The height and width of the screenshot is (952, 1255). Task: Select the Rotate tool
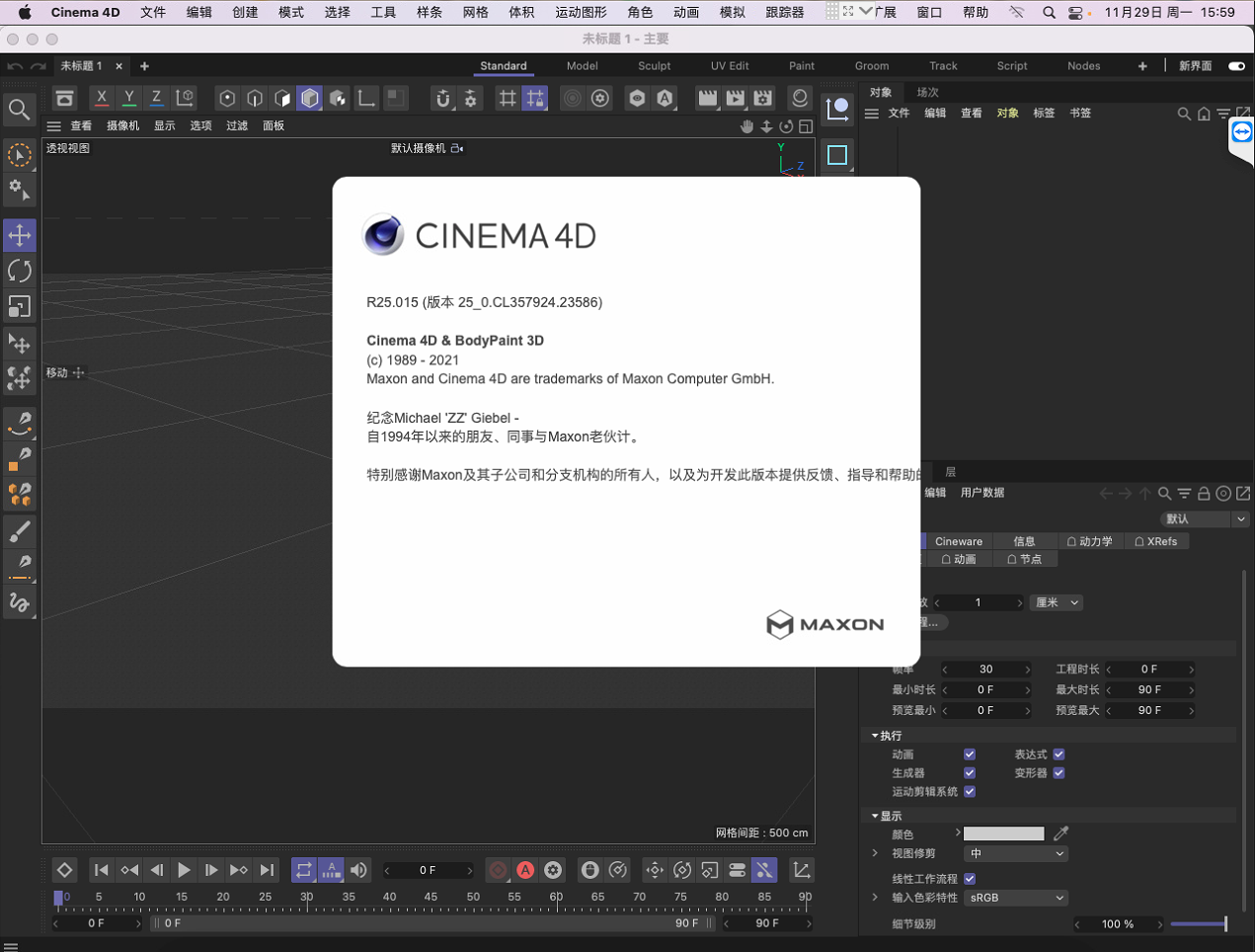point(20,270)
